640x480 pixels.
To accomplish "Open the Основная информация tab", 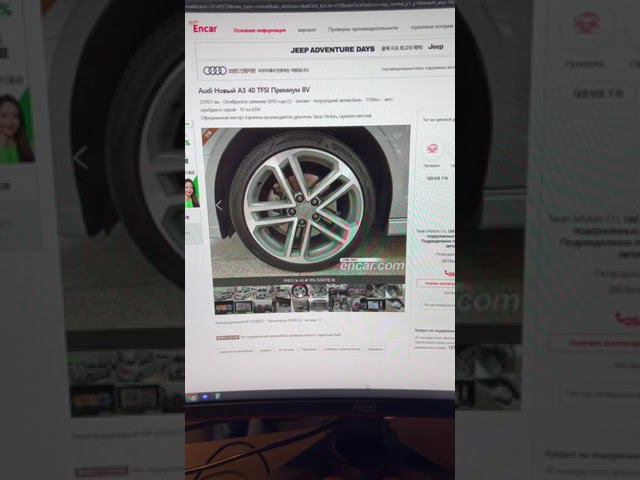I will (x=259, y=30).
